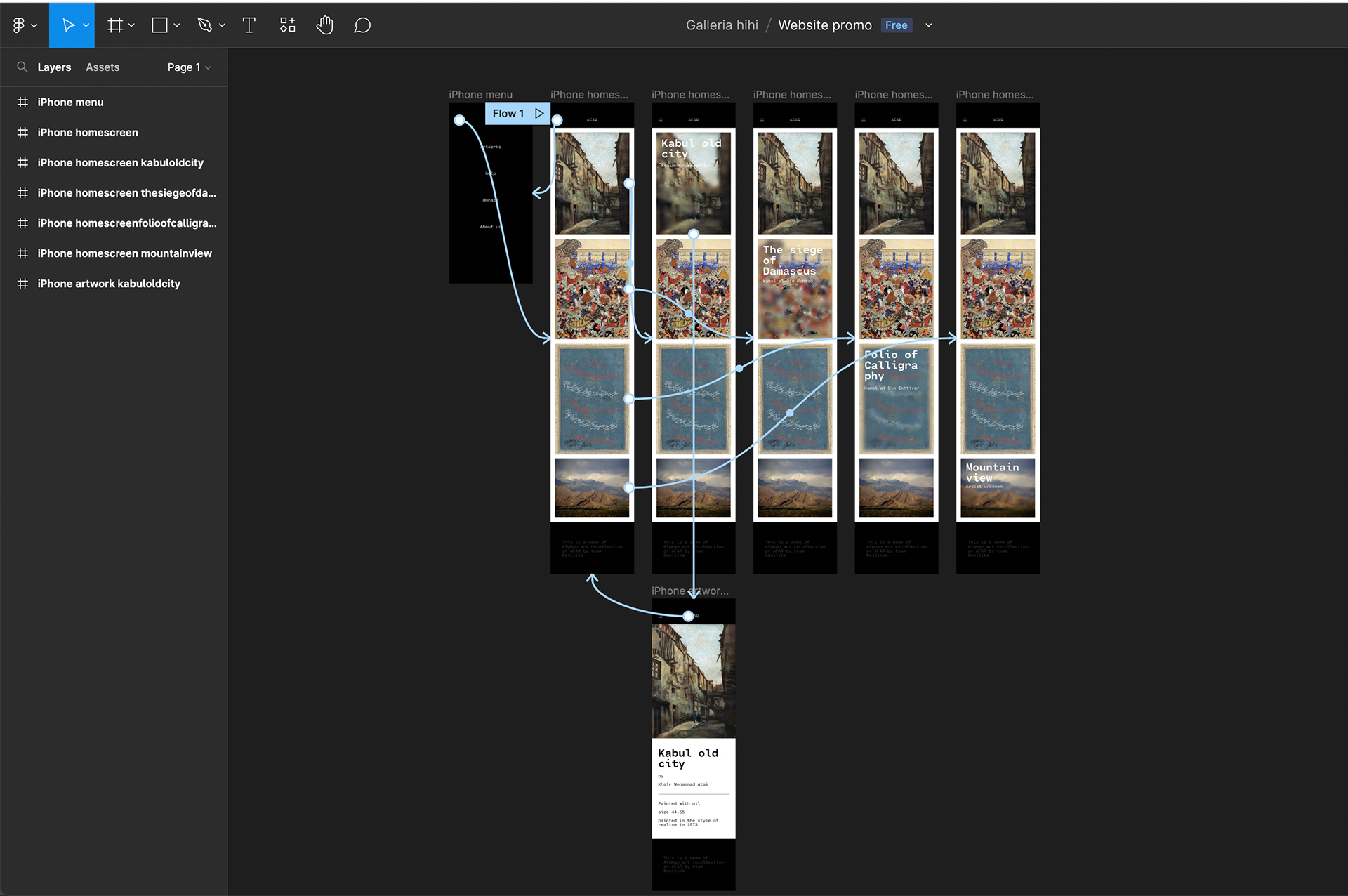Select the Folio of Calligraphy blurred thumbnail
The image size is (1348, 896).
pos(897,399)
